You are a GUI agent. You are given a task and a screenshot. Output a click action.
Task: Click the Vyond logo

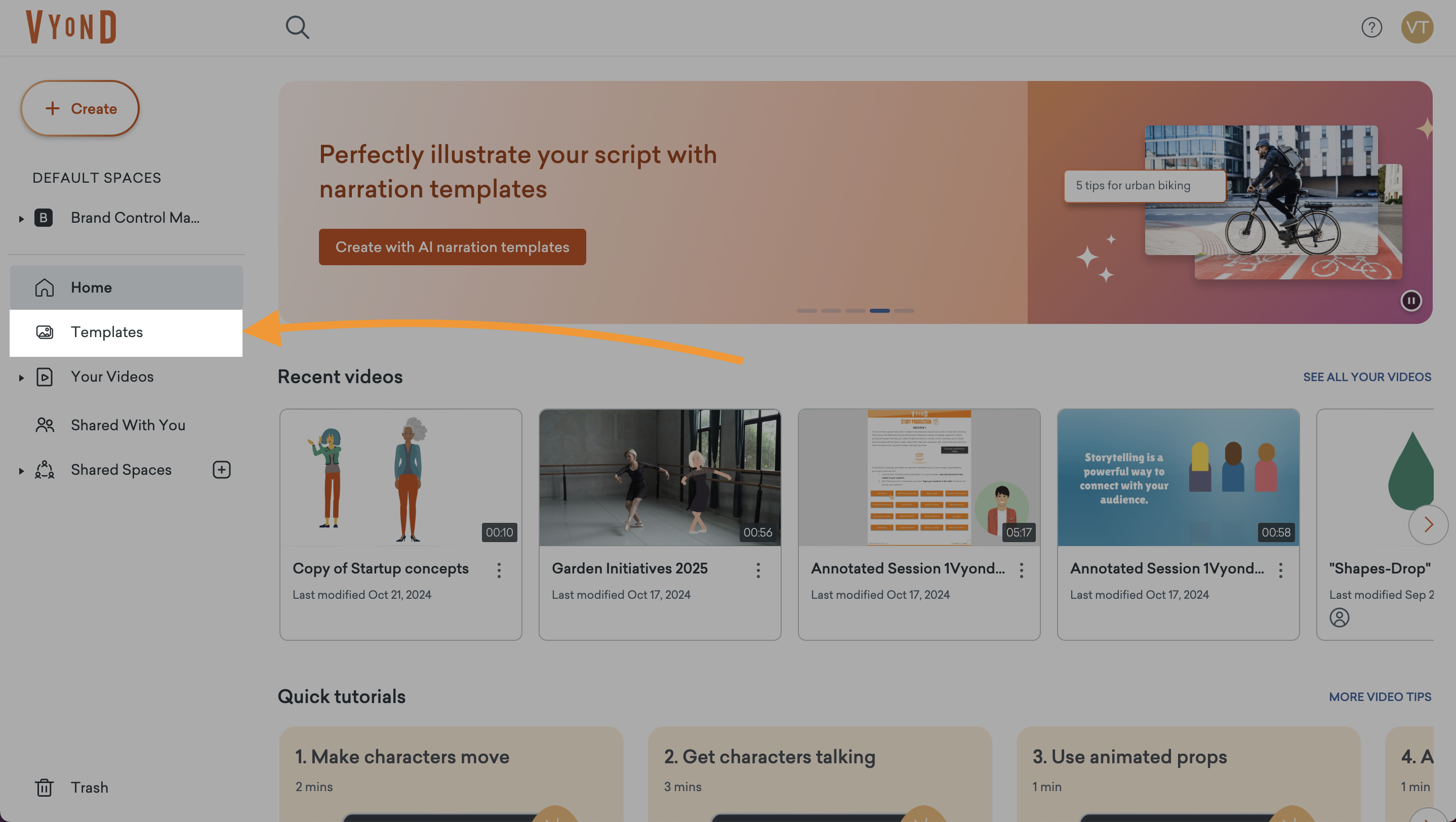tap(71, 26)
